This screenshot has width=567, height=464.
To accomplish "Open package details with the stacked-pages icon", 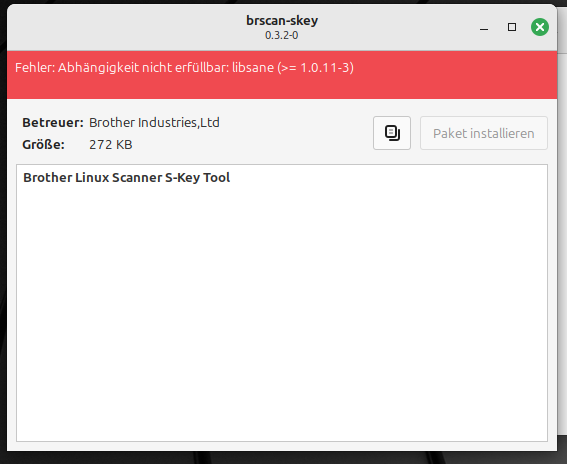I will (392, 133).
